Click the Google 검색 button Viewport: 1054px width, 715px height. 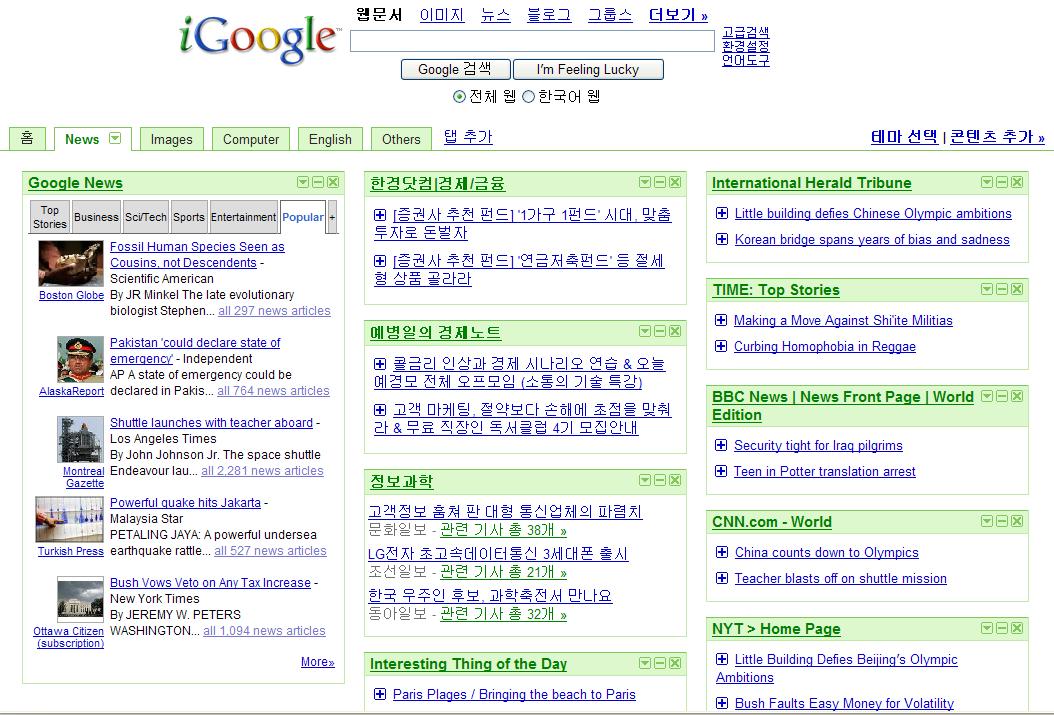455,69
